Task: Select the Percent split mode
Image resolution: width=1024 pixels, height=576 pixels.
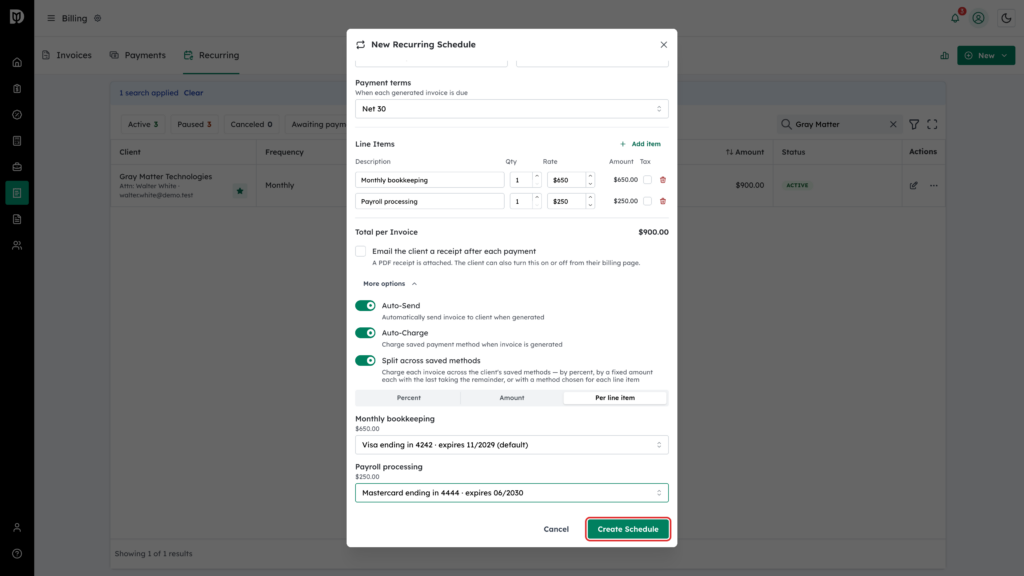Action: point(409,398)
